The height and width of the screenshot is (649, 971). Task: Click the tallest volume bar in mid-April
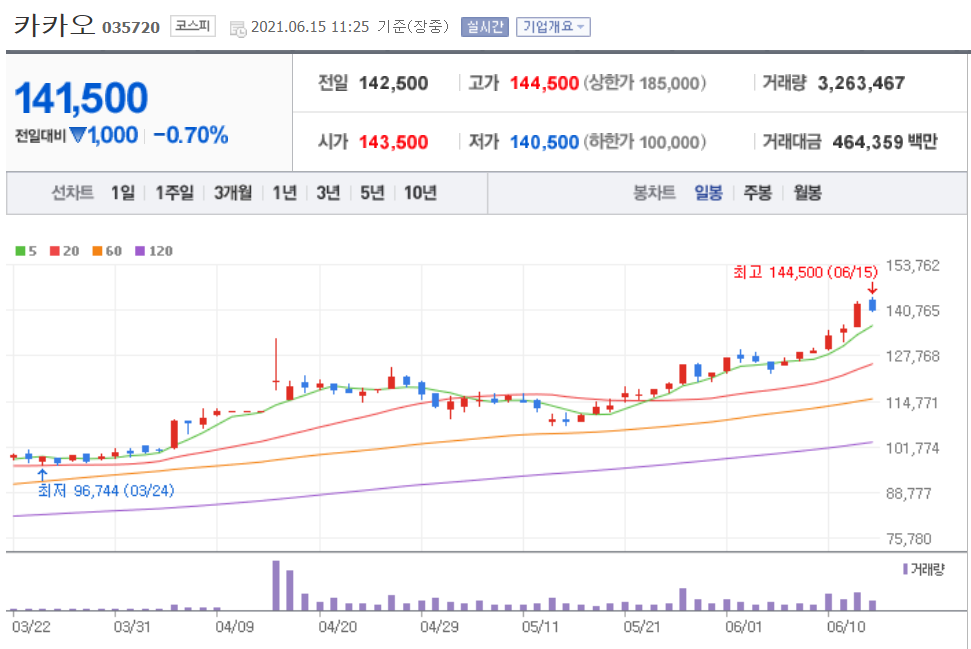276,585
